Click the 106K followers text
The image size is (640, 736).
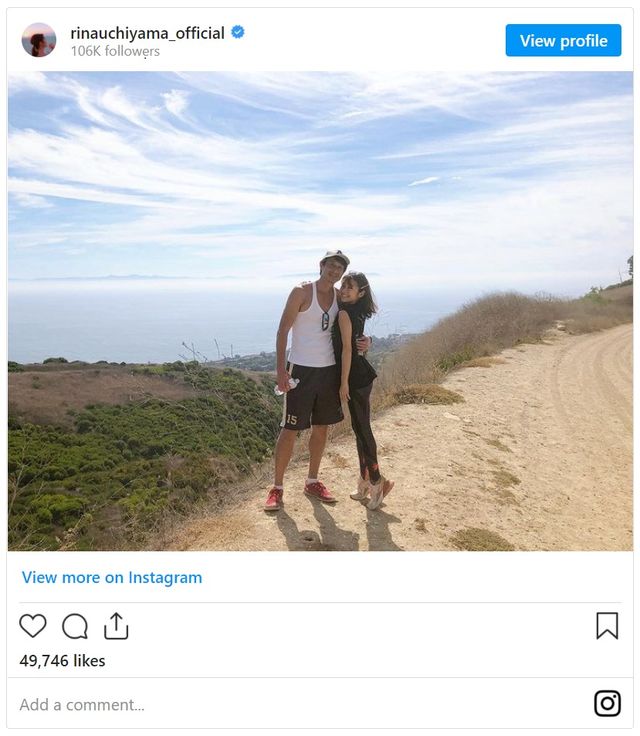click(115, 51)
